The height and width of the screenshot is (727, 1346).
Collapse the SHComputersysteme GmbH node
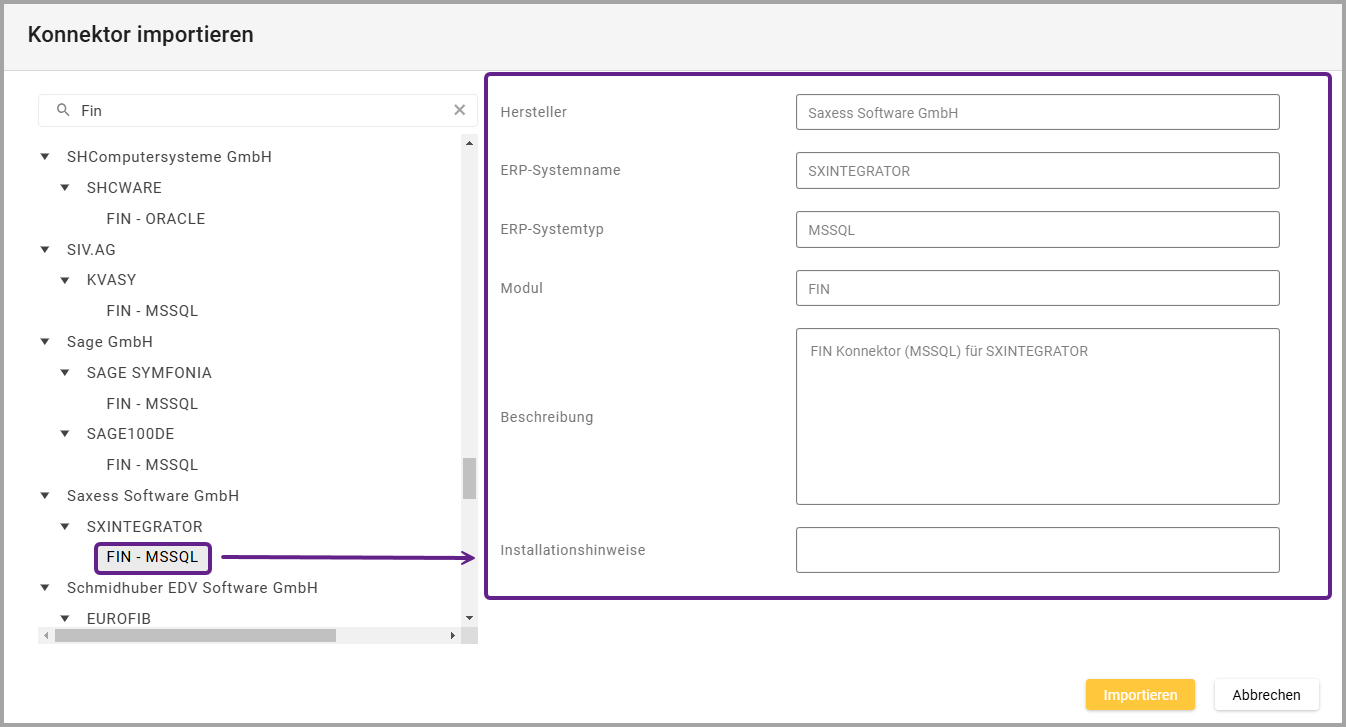click(44, 157)
